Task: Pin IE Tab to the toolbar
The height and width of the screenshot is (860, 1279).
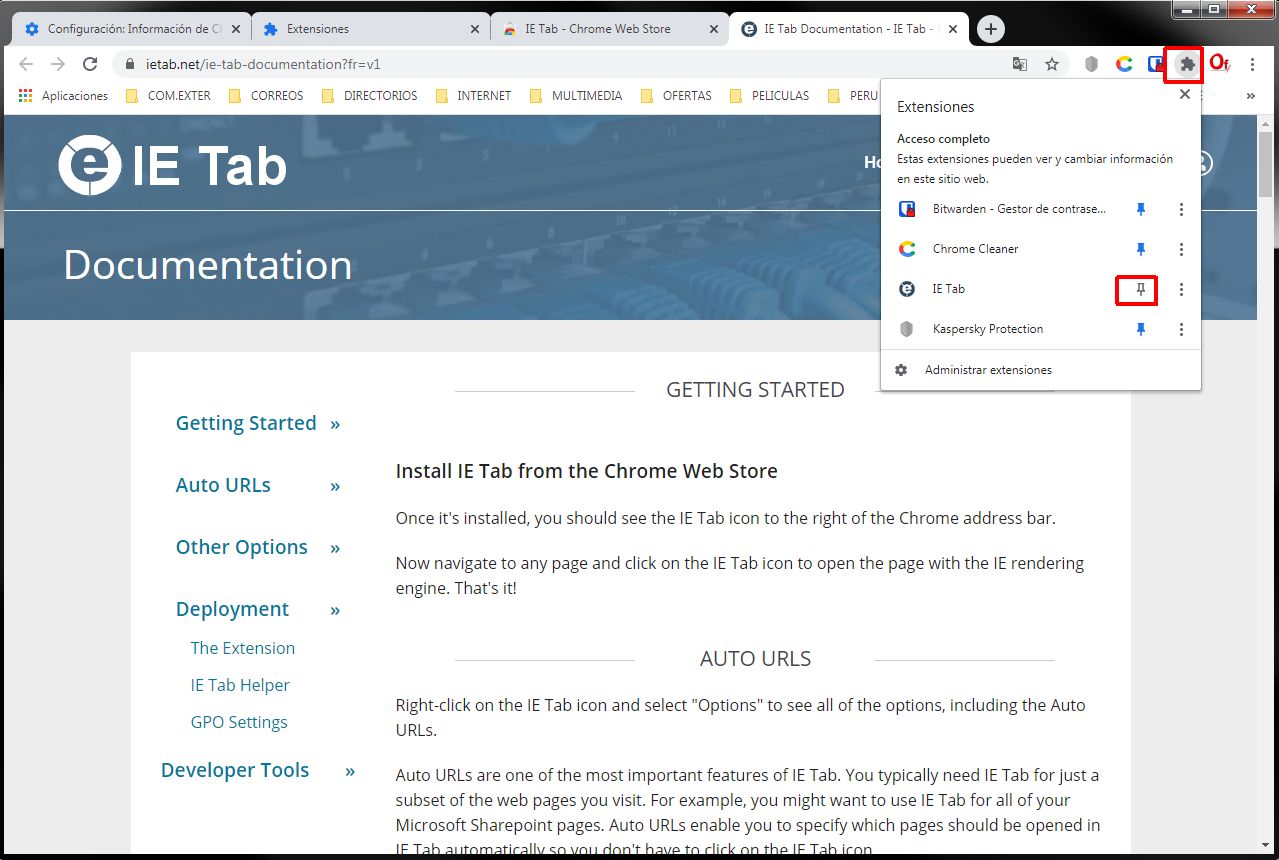Action: tap(1140, 289)
